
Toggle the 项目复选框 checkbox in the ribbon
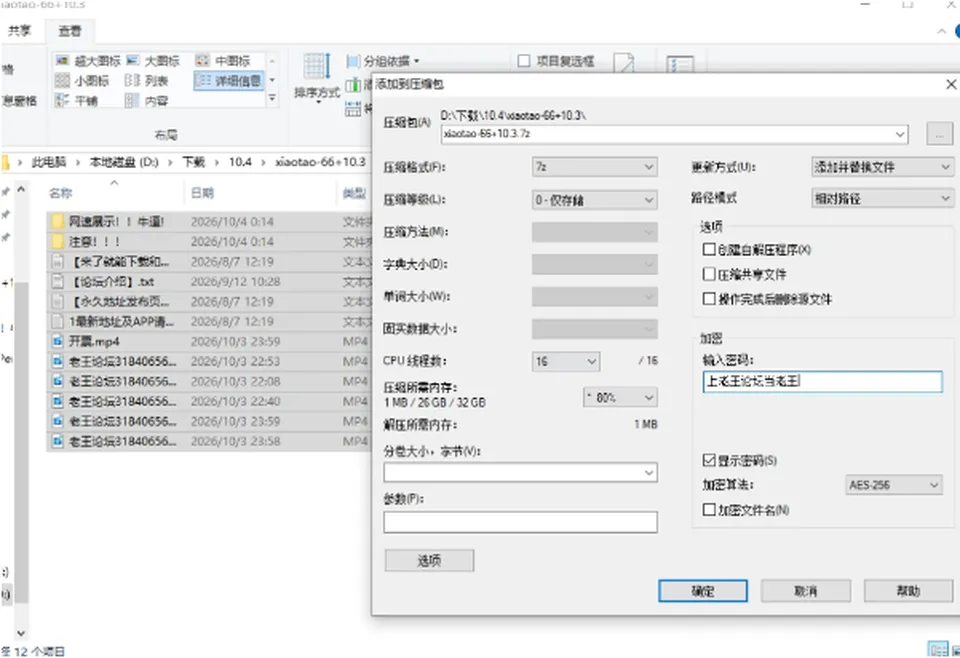tap(524, 61)
